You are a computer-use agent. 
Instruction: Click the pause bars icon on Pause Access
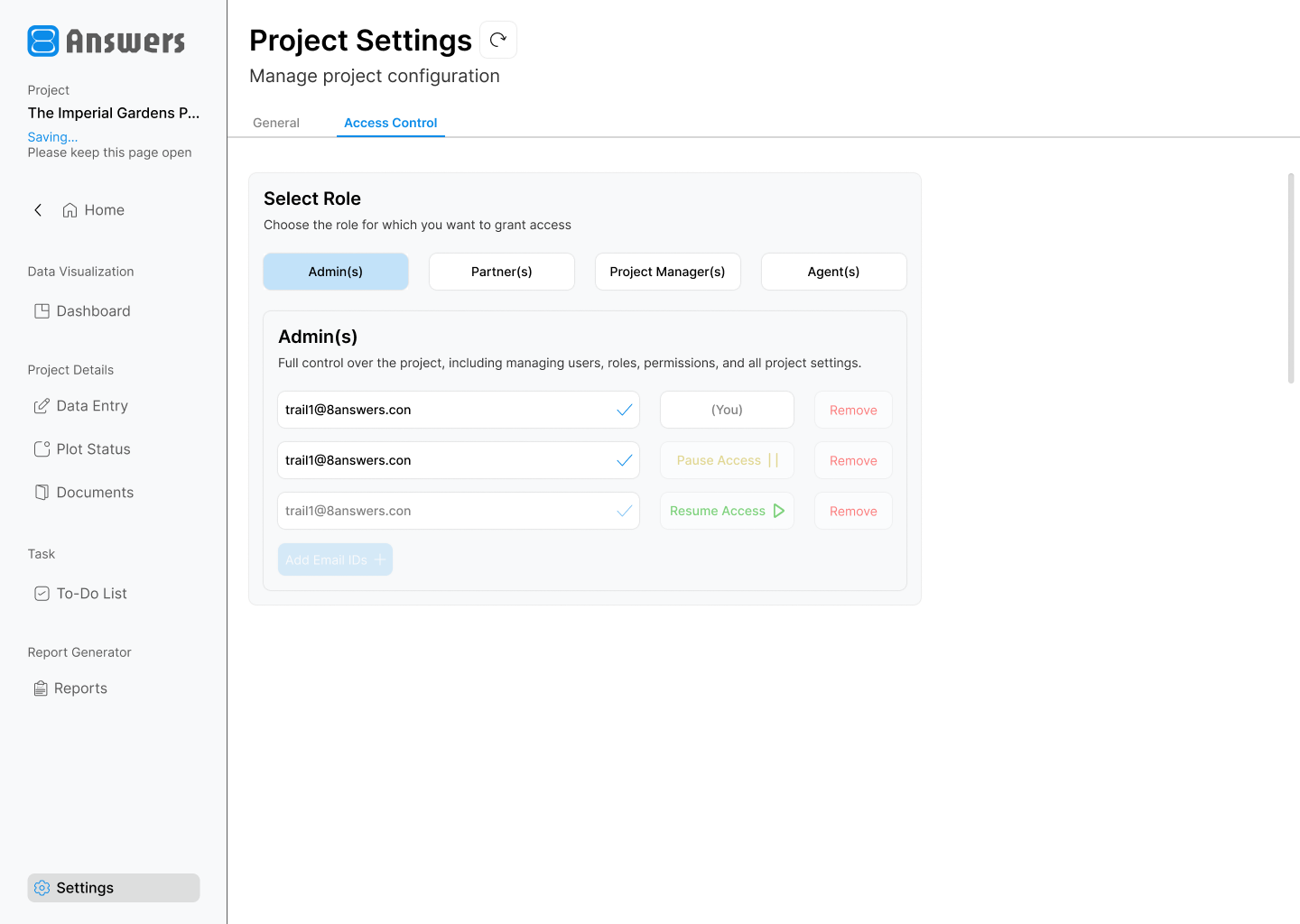click(x=773, y=460)
